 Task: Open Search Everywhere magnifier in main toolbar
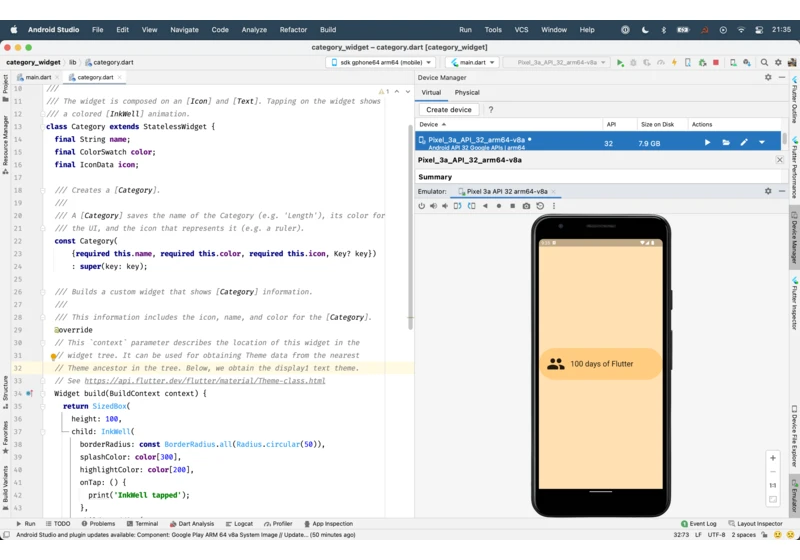pos(764,62)
